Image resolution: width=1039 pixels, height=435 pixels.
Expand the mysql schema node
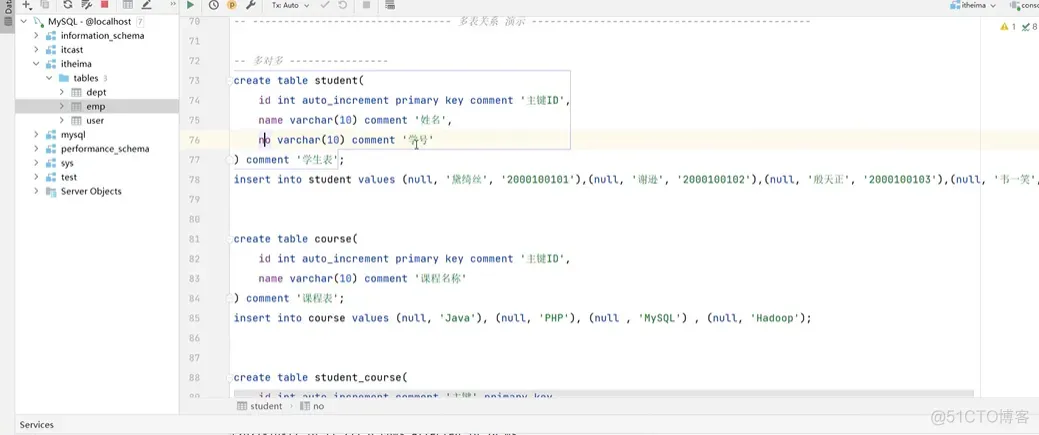coord(36,135)
